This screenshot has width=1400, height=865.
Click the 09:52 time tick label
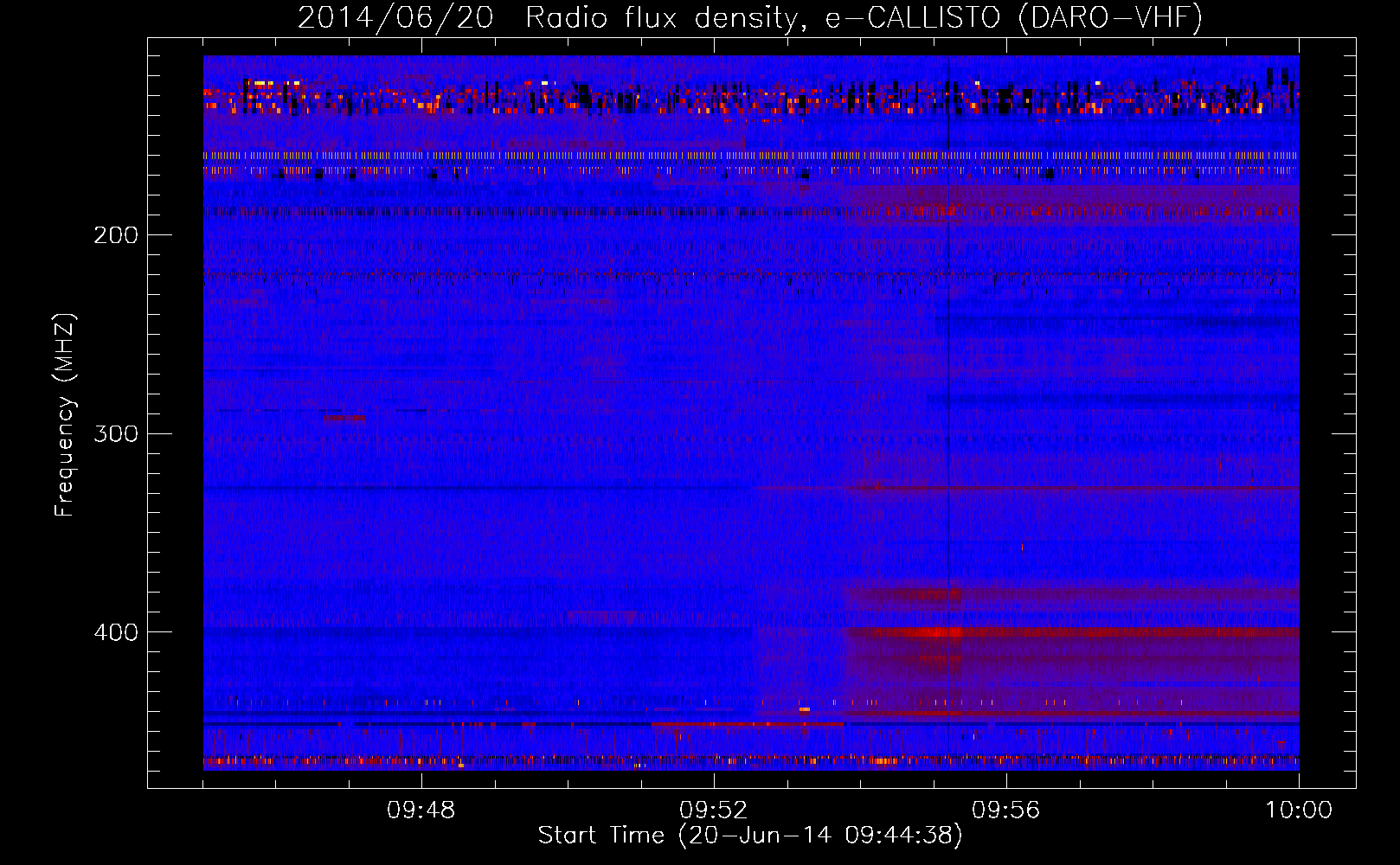(x=714, y=811)
